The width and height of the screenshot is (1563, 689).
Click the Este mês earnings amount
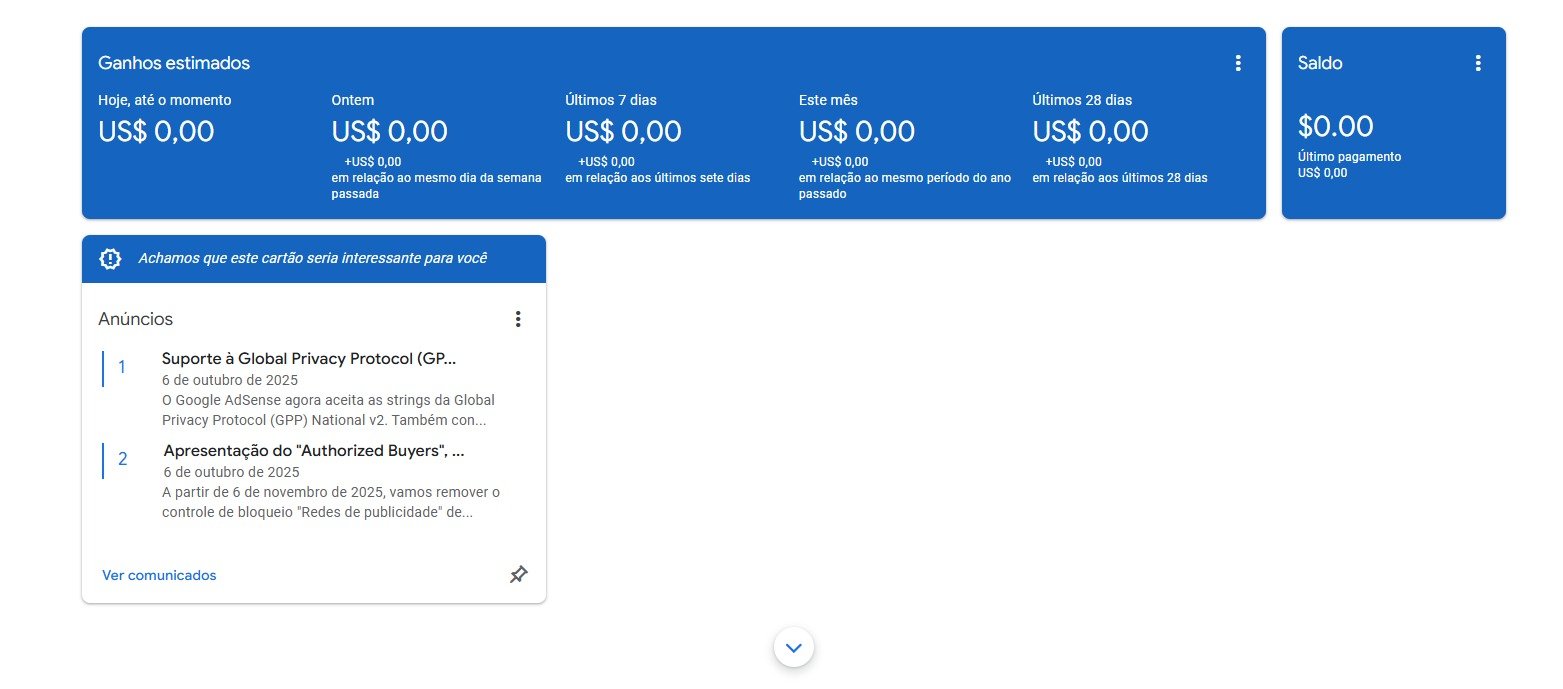pyautogui.click(x=857, y=131)
